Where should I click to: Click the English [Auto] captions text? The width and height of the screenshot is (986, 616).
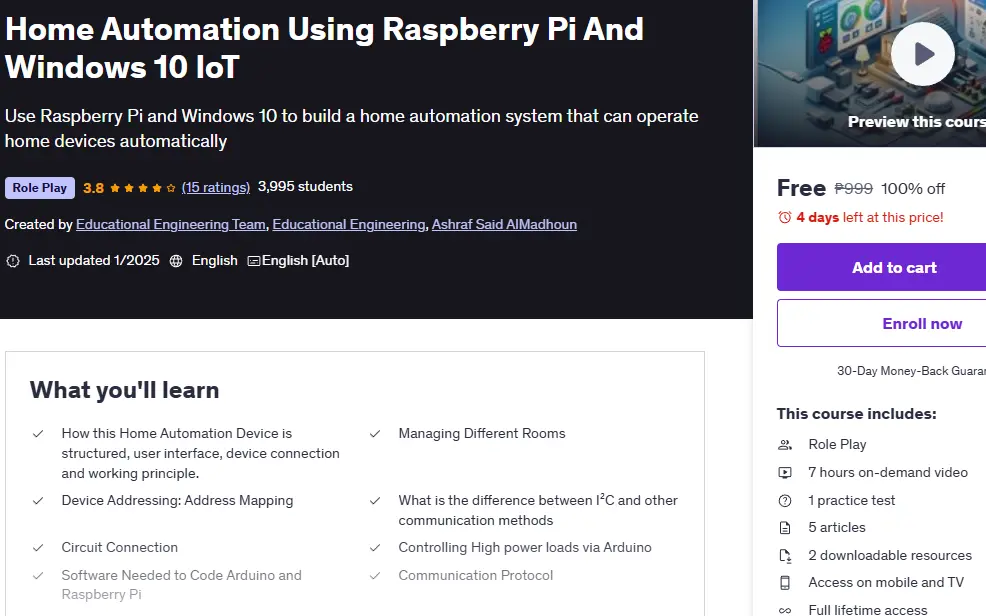305,261
